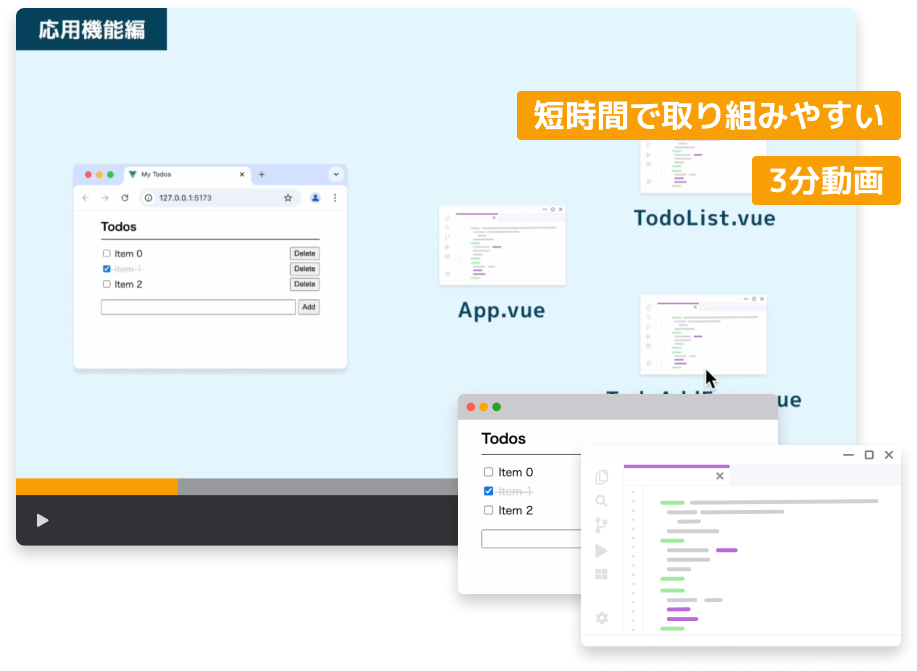Viewport: 917px width, 671px height.
Task: Click the 127.0.0.1:5173 address bar
Action: click(220, 198)
